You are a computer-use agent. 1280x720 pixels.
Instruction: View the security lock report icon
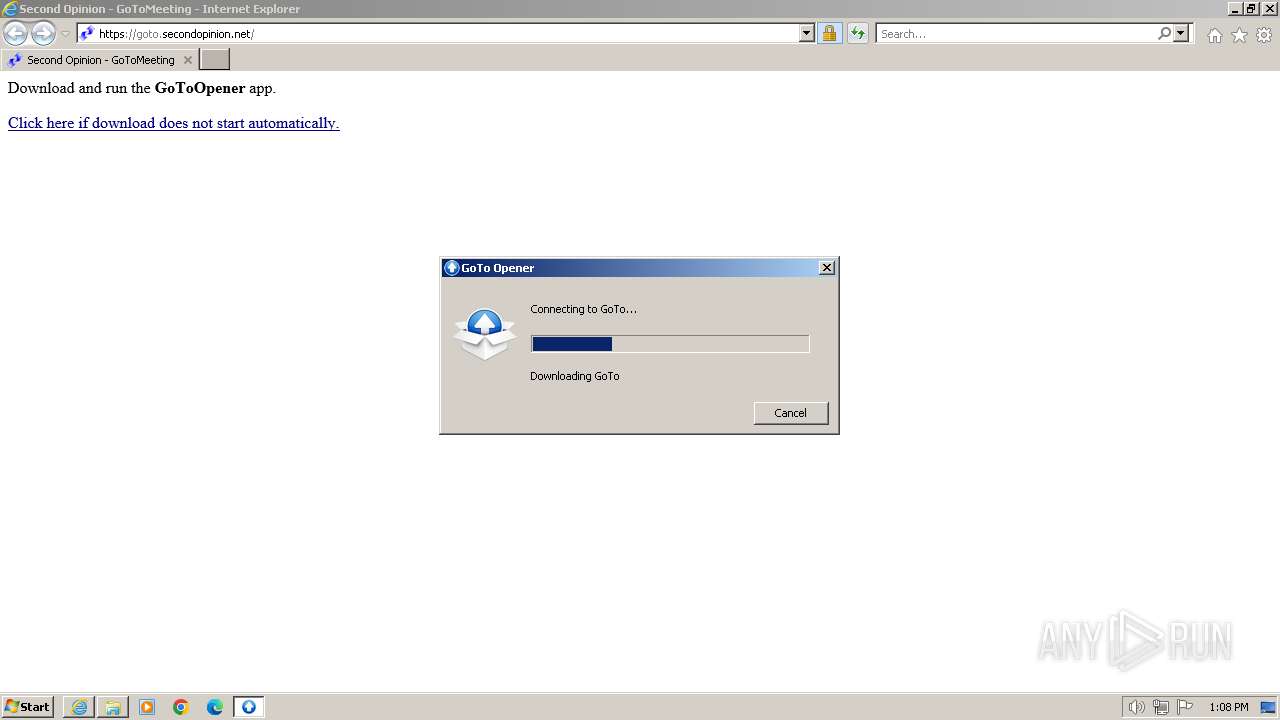coord(829,34)
